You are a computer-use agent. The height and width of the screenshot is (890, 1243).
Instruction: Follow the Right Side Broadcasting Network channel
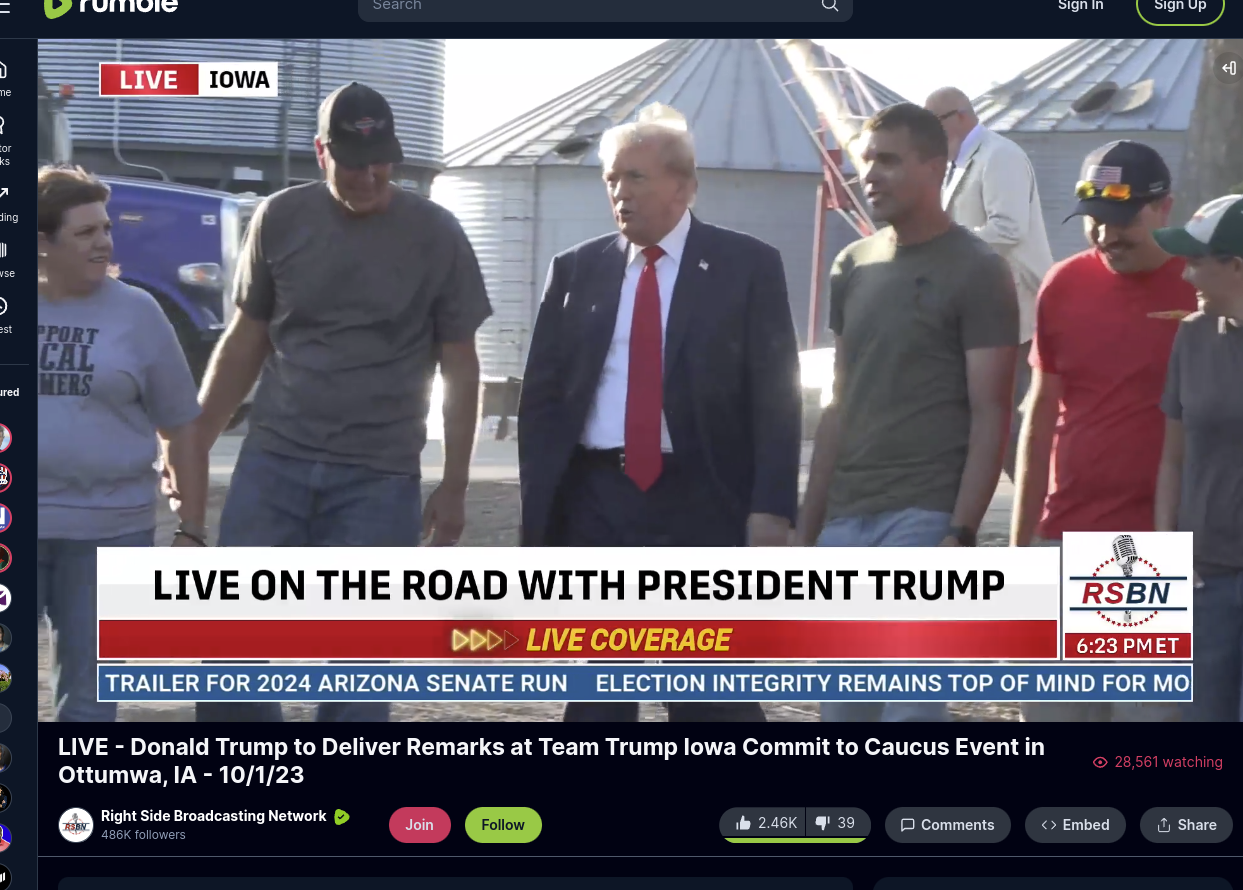[x=503, y=825]
